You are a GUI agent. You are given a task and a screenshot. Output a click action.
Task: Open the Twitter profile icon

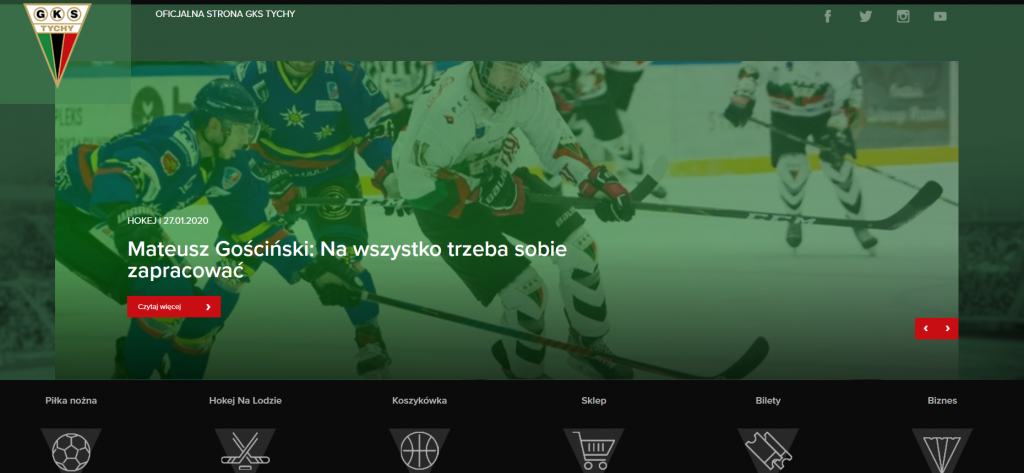(865, 16)
